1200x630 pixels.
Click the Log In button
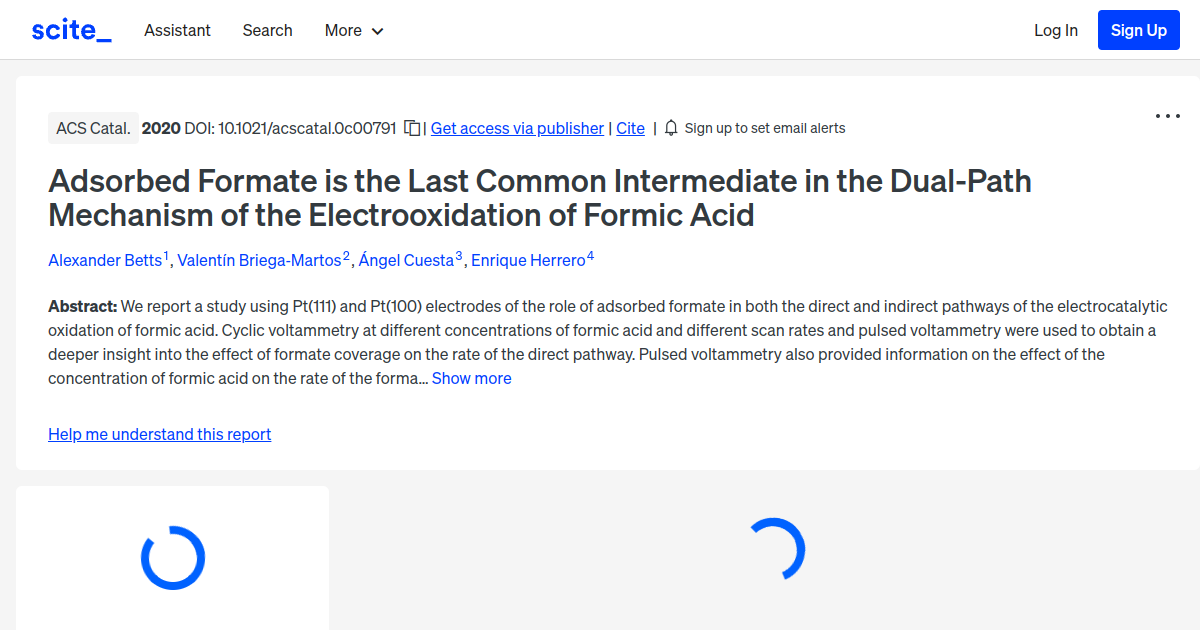1056,30
